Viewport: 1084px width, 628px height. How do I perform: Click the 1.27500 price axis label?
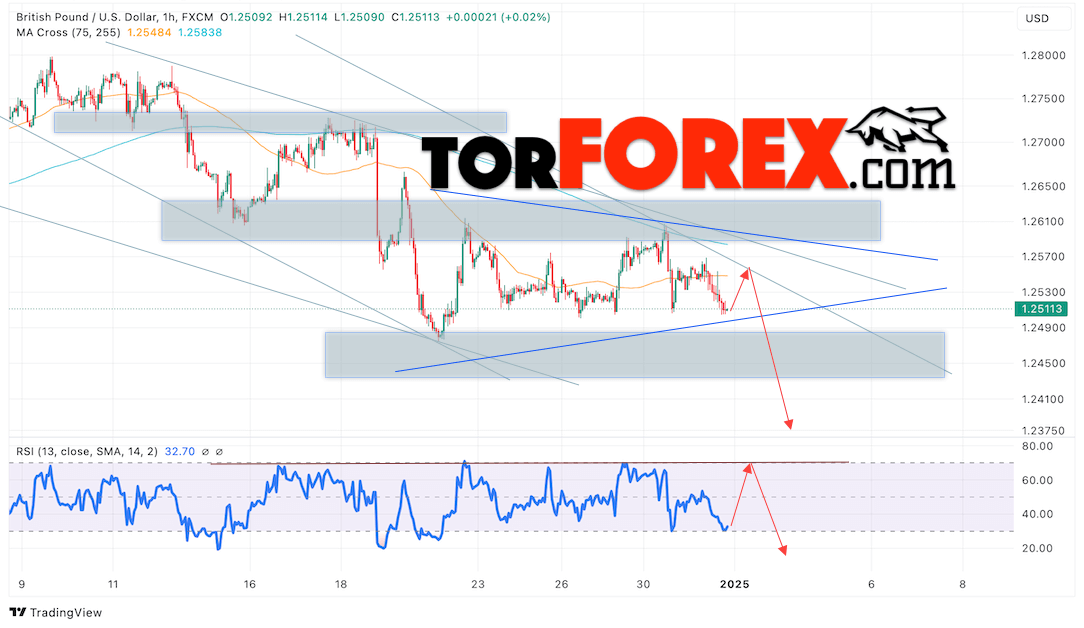[1043, 99]
